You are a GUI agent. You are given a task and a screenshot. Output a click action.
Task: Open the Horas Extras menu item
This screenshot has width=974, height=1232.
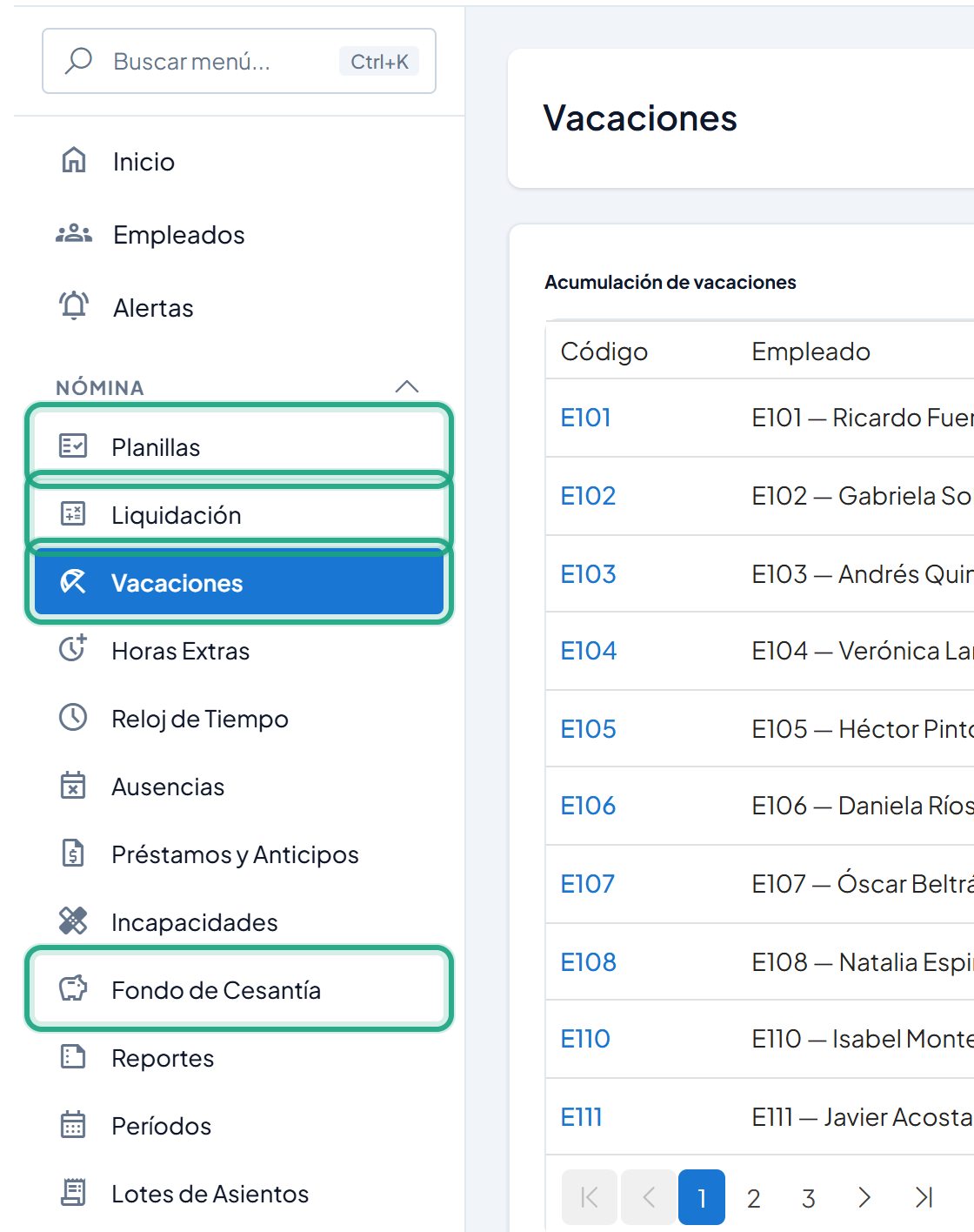(239, 651)
